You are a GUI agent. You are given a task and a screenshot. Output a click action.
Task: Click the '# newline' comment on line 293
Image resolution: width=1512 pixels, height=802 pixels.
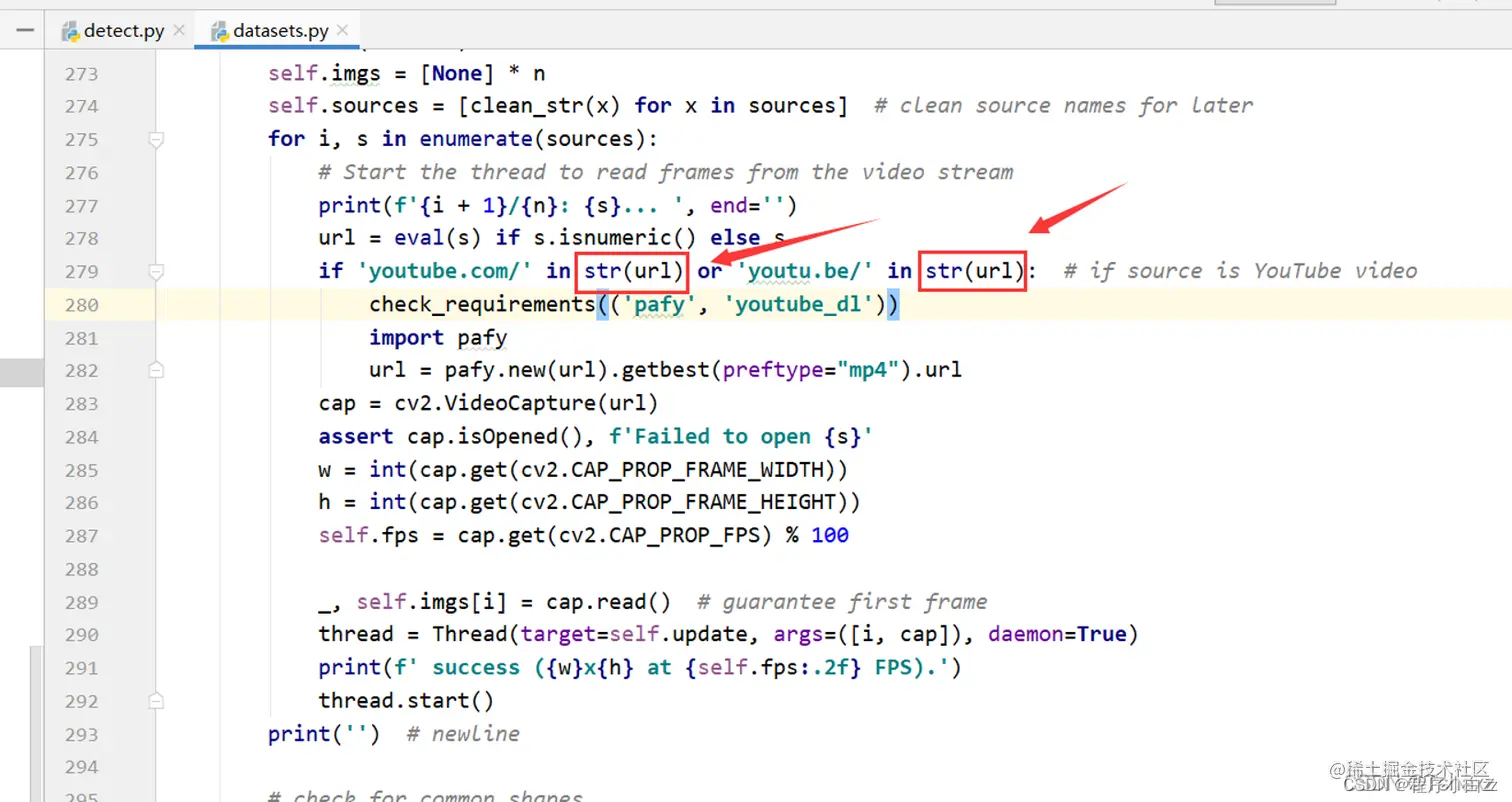[x=463, y=734]
